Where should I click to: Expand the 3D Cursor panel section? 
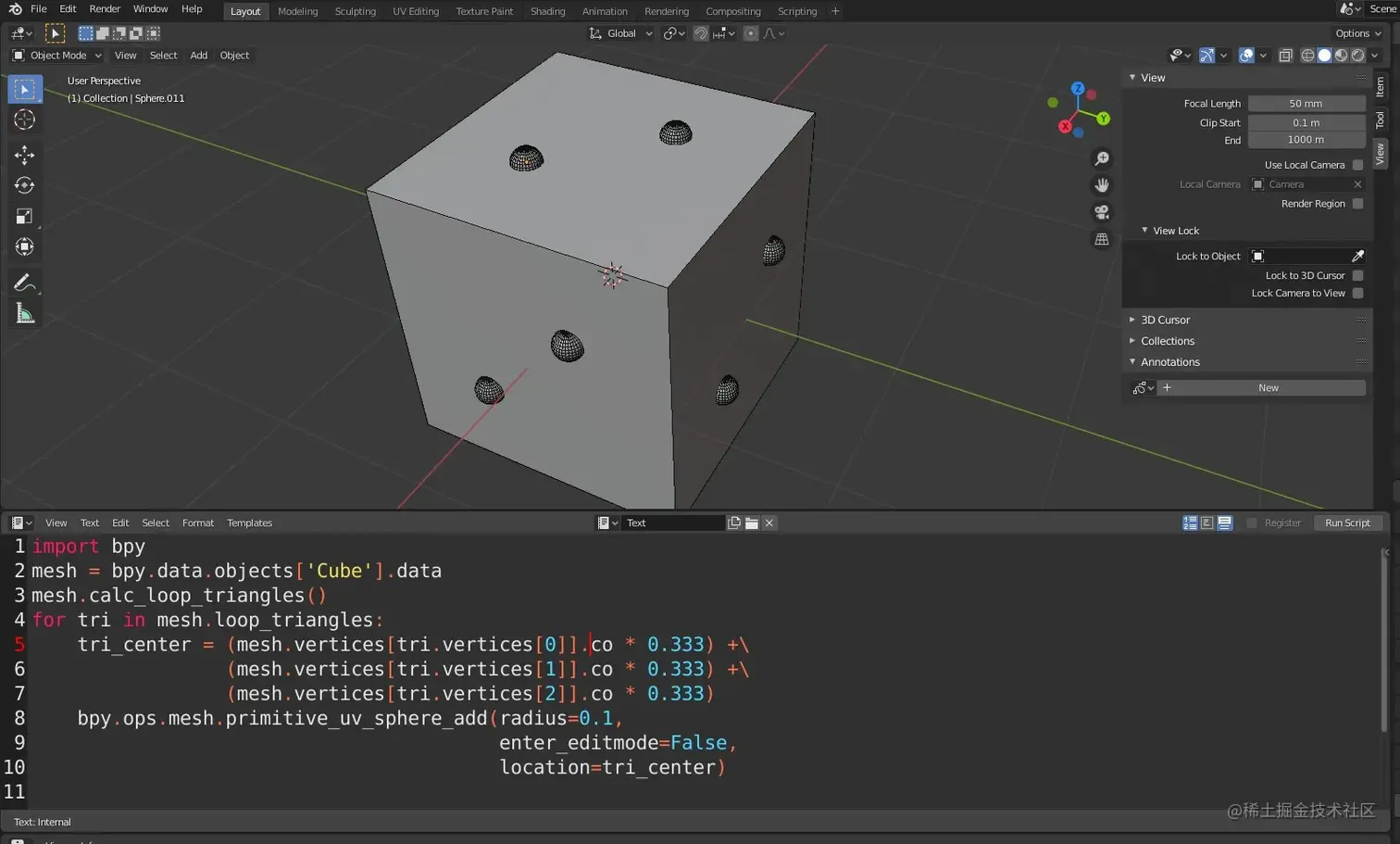(x=1165, y=319)
